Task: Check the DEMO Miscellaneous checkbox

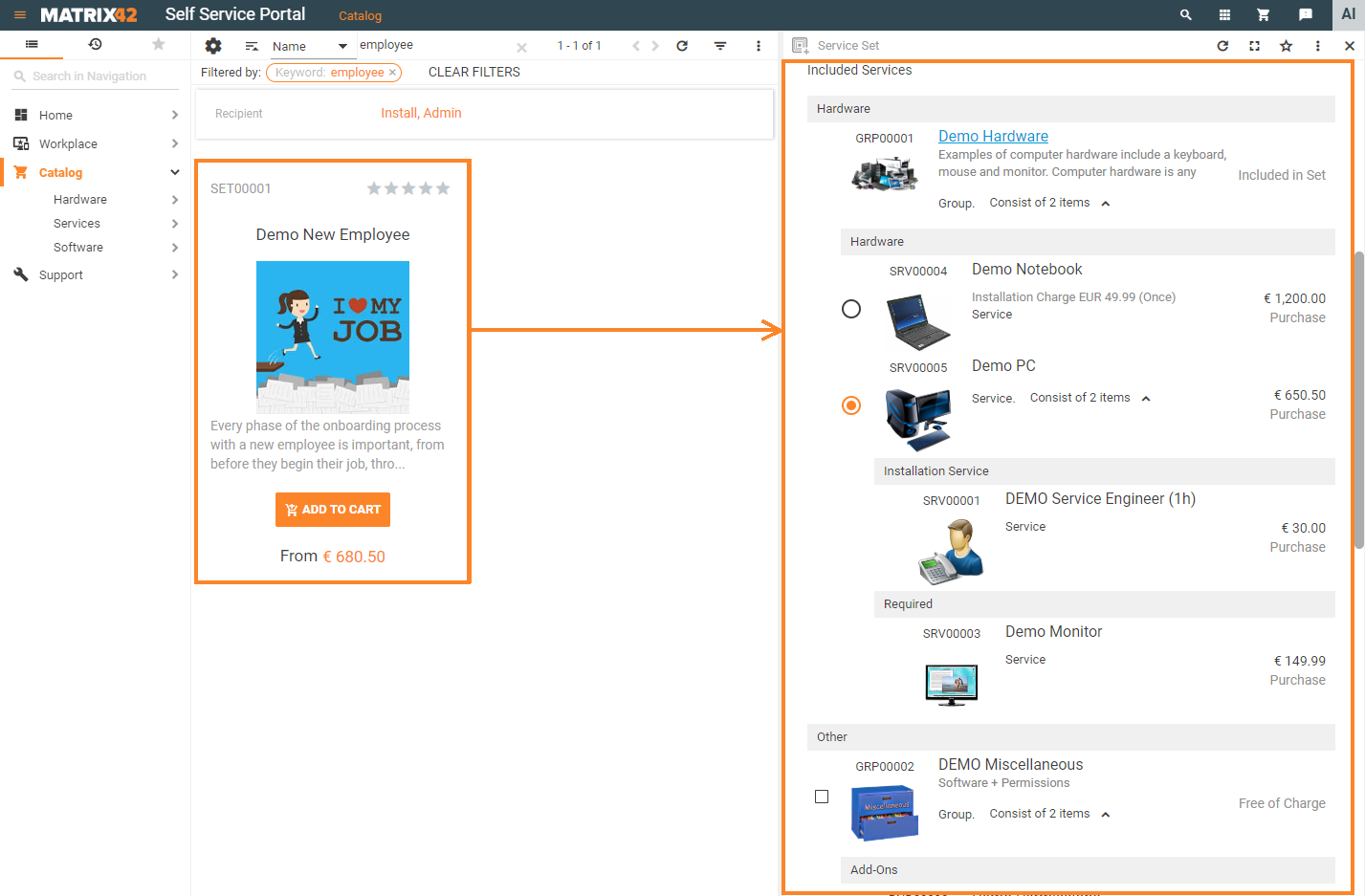Action: click(x=822, y=797)
